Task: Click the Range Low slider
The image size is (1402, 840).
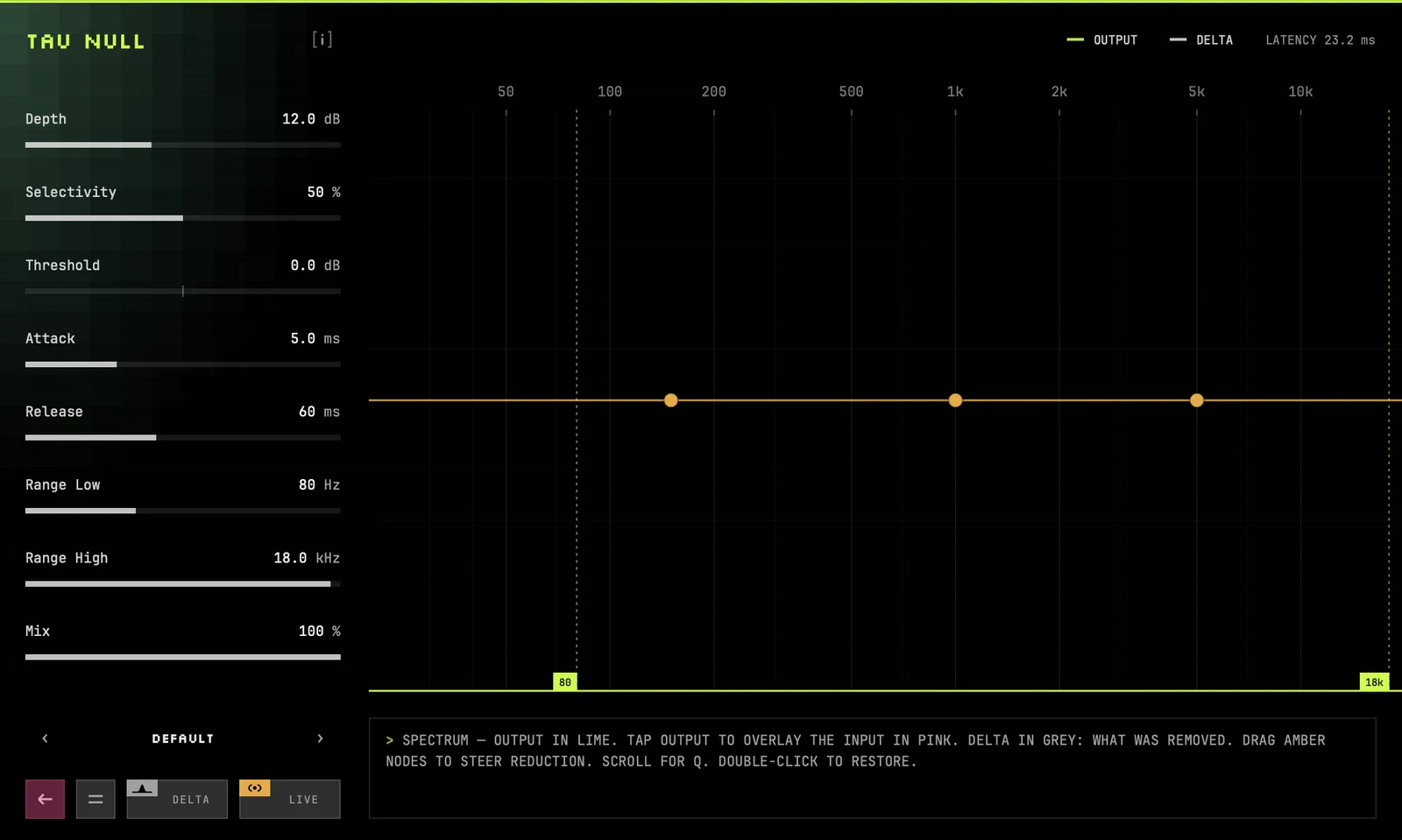Action: [183, 511]
